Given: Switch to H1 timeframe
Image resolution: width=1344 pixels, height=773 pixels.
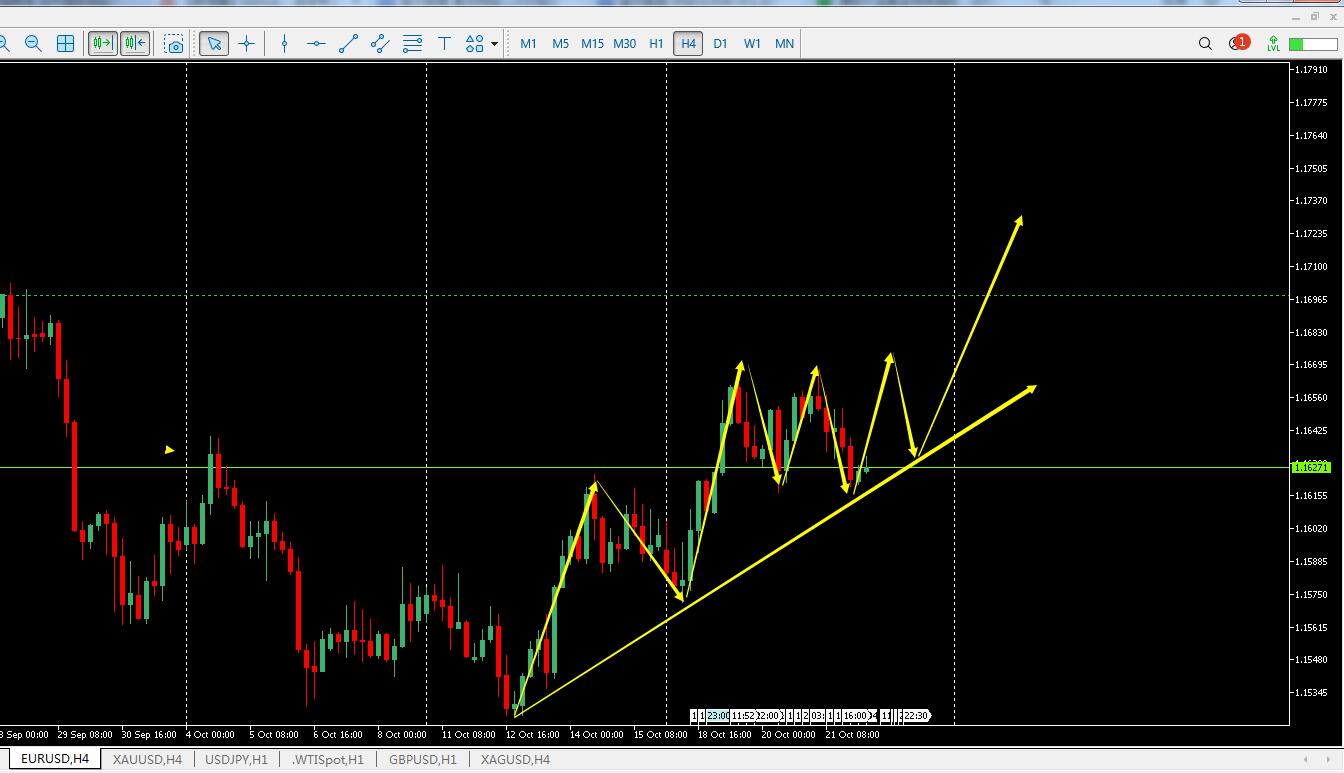Looking at the screenshot, I should (656, 43).
